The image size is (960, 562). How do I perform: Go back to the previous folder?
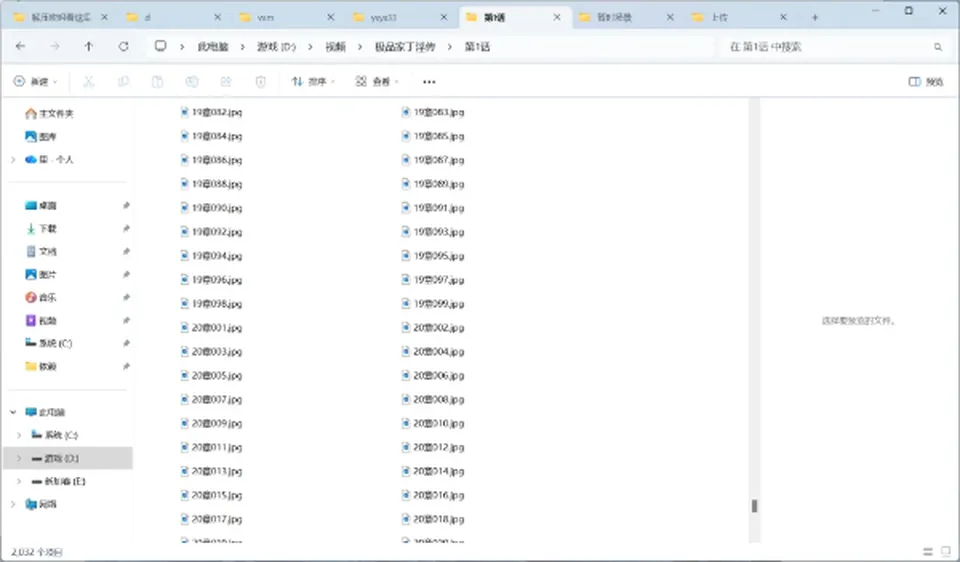[x=20, y=47]
